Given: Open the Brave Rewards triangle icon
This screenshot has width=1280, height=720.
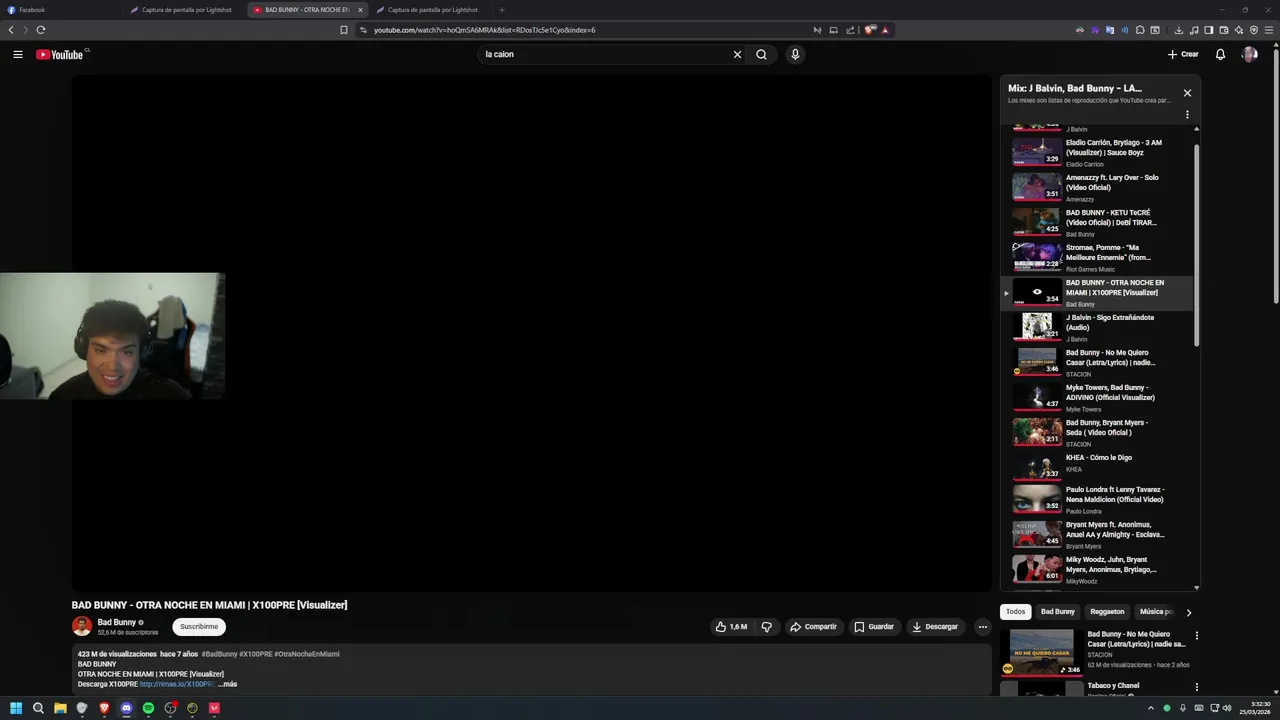Looking at the screenshot, I should tap(885, 30).
